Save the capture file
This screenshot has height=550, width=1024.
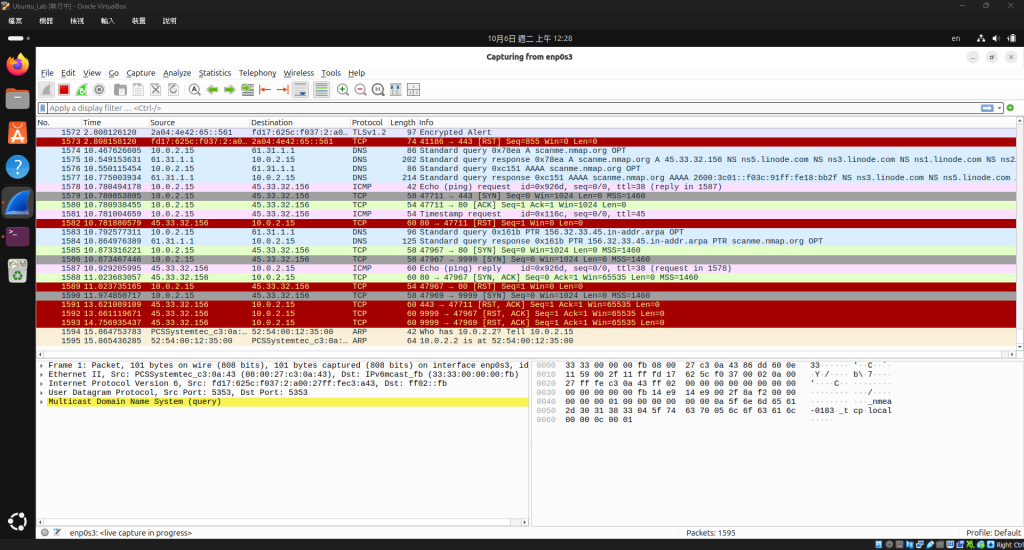pos(138,89)
